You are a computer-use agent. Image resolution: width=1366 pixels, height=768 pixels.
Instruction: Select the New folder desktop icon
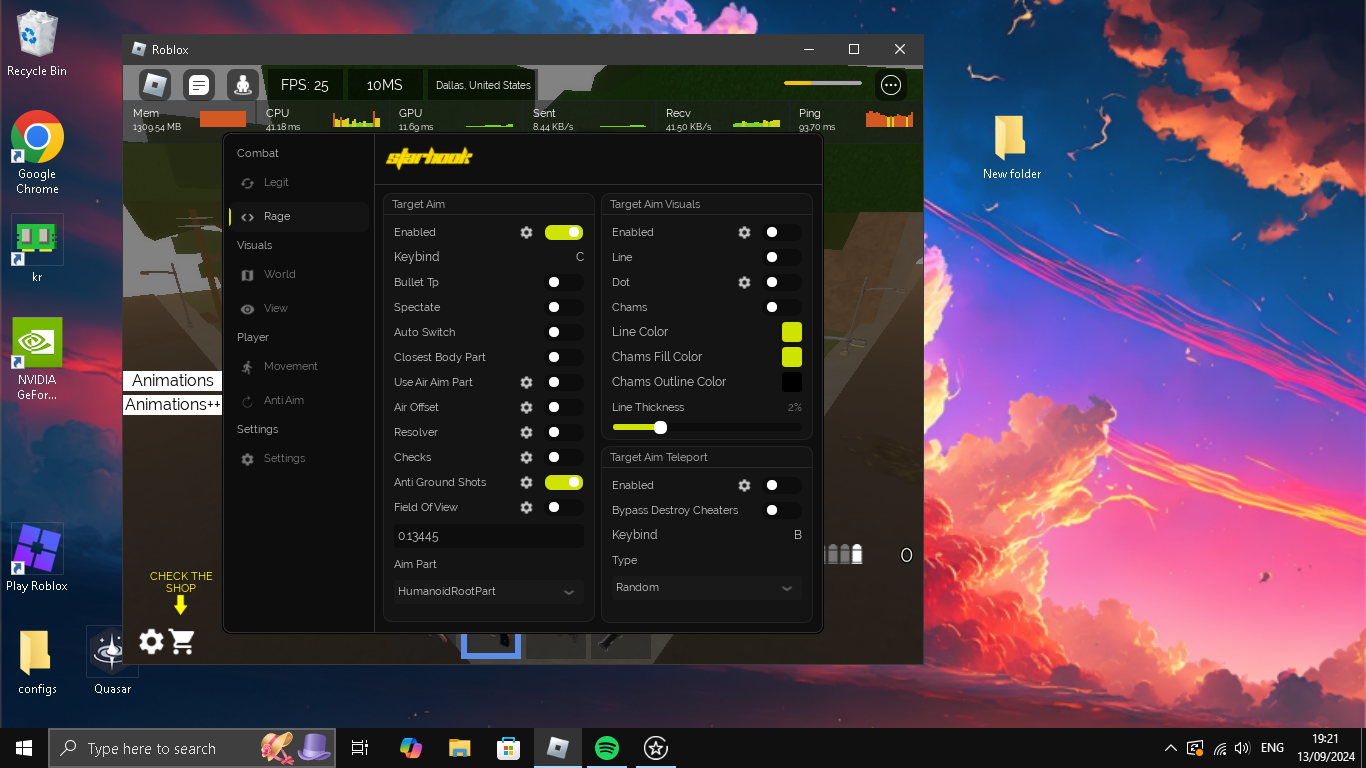[1011, 147]
